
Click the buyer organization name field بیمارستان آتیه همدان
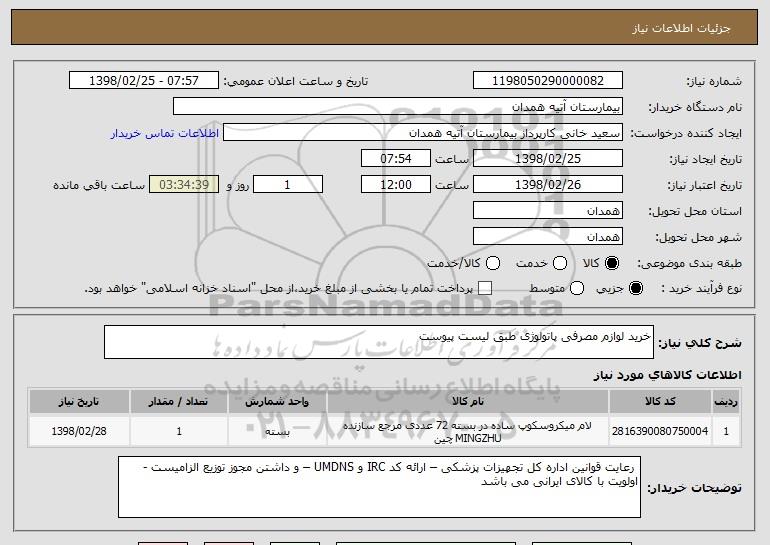[398, 107]
